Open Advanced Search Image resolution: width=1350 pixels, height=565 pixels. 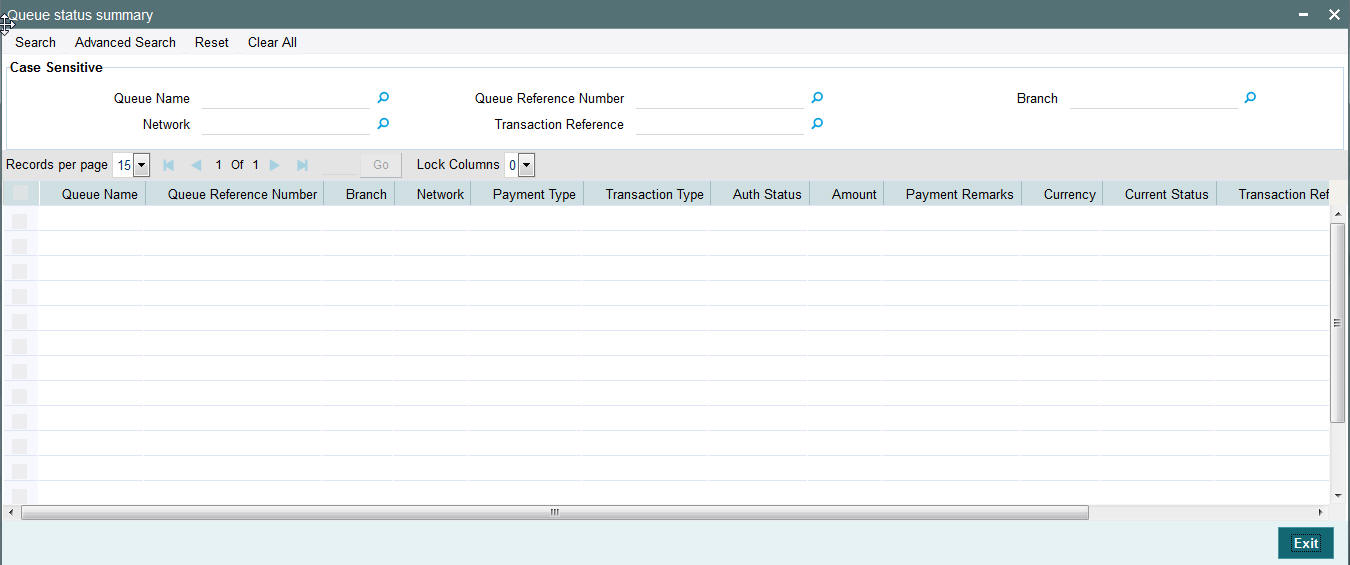(x=125, y=42)
